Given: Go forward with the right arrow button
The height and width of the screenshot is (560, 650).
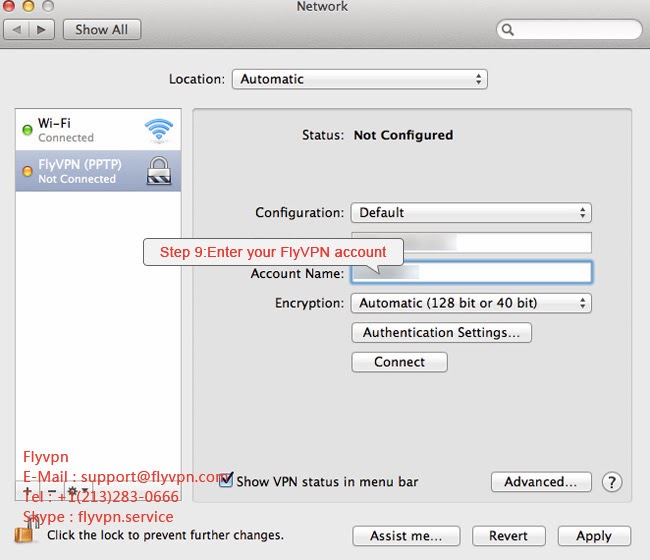Looking at the screenshot, I should click(x=41, y=30).
